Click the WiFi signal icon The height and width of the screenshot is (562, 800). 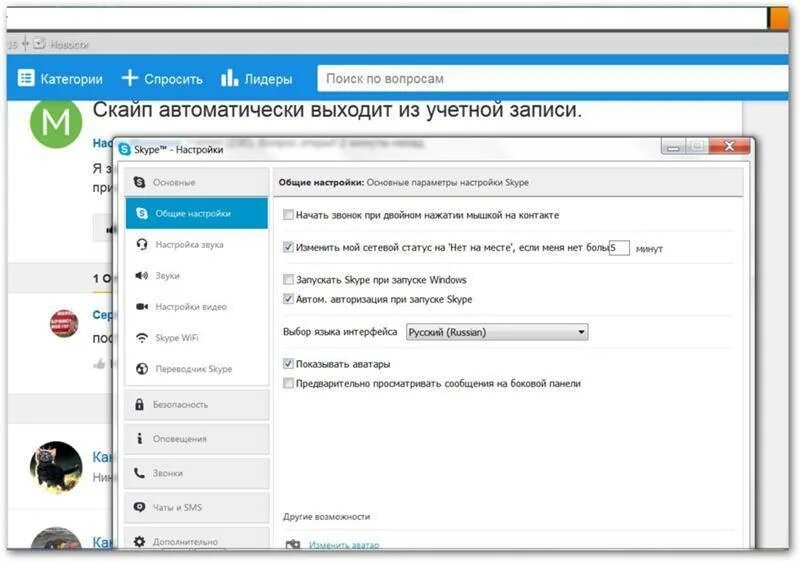[142, 338]
